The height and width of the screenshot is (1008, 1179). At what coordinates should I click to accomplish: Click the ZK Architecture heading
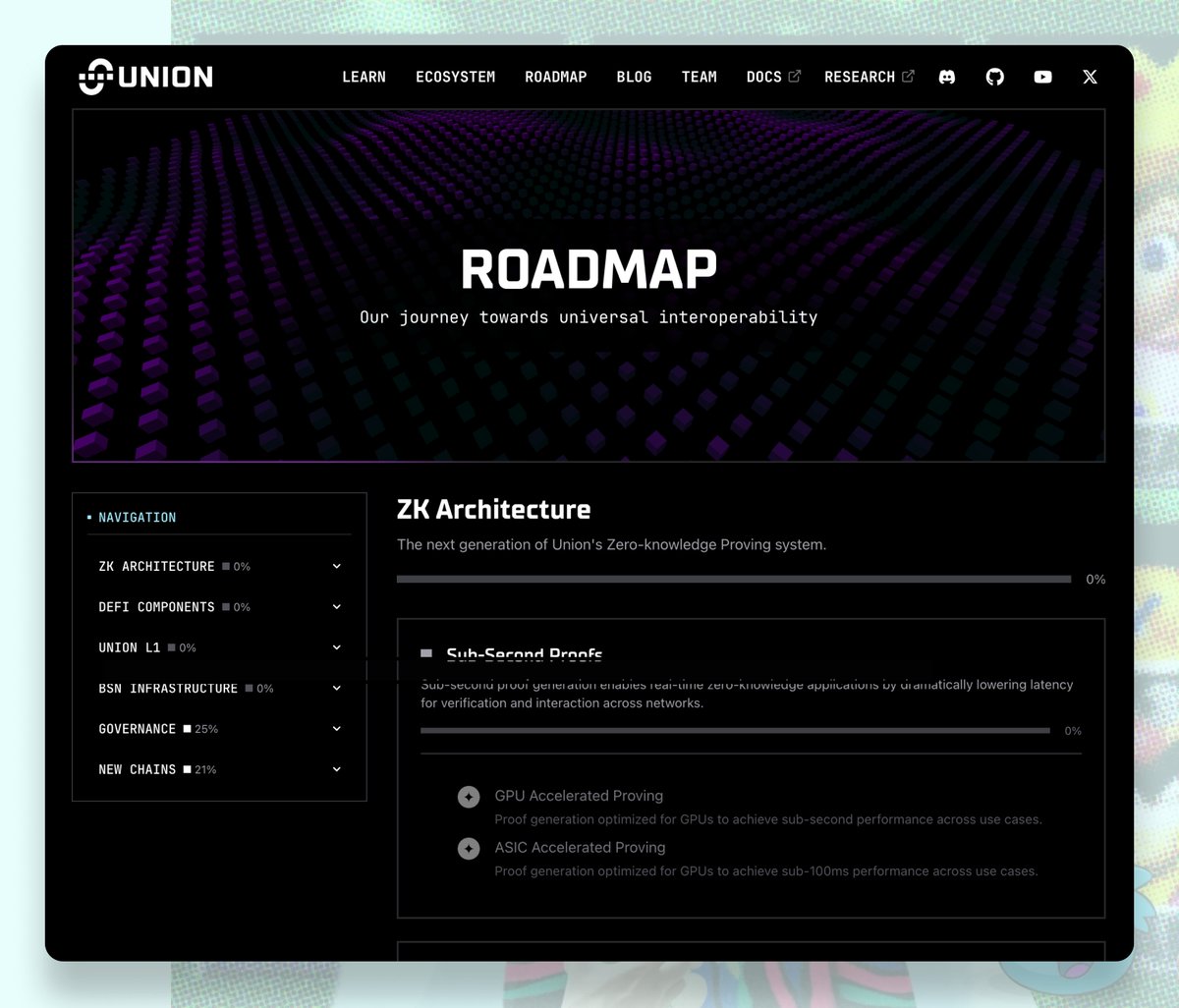[493, 509]
